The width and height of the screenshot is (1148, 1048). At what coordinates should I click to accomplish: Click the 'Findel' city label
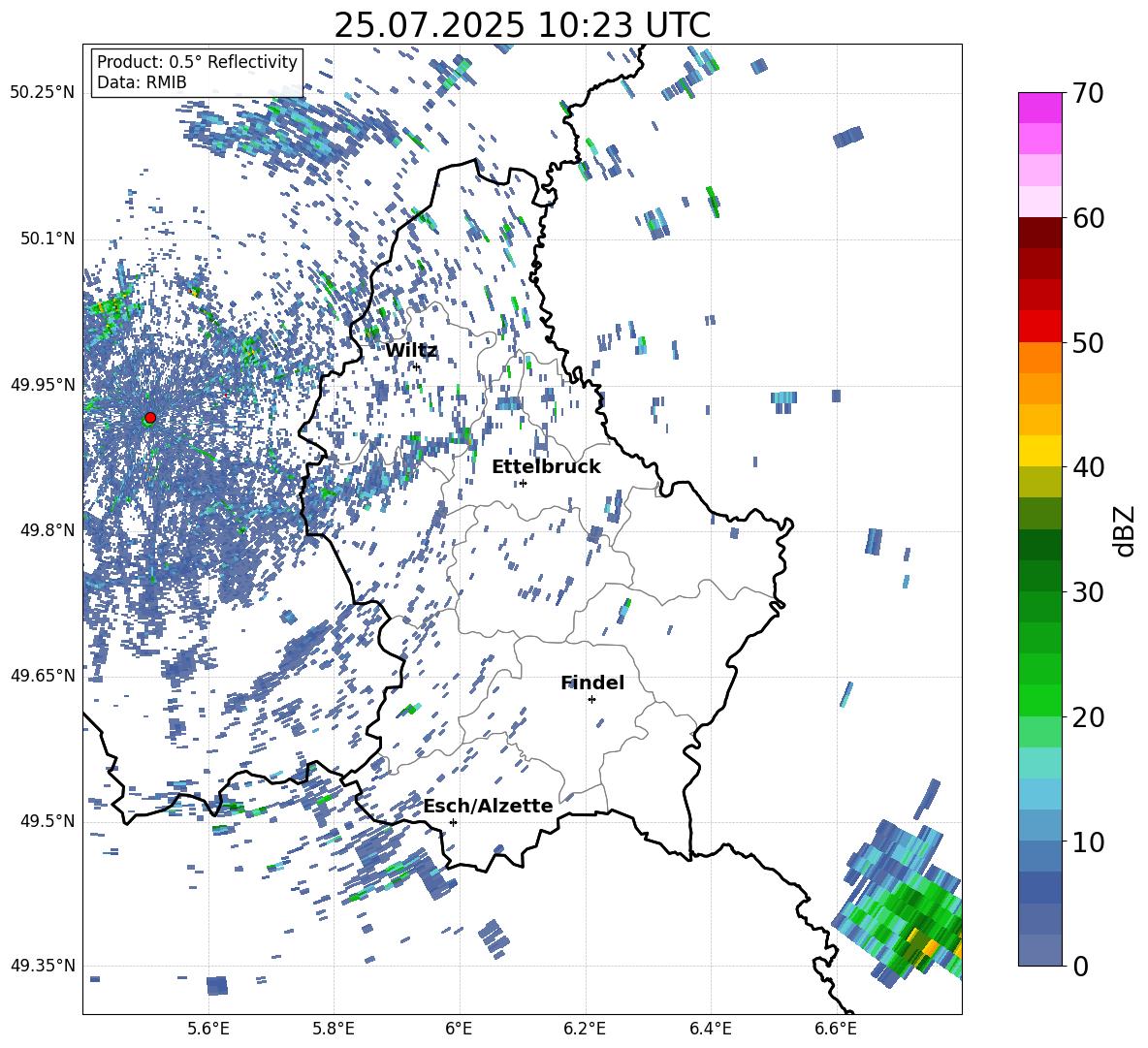[x=592, y=683]
